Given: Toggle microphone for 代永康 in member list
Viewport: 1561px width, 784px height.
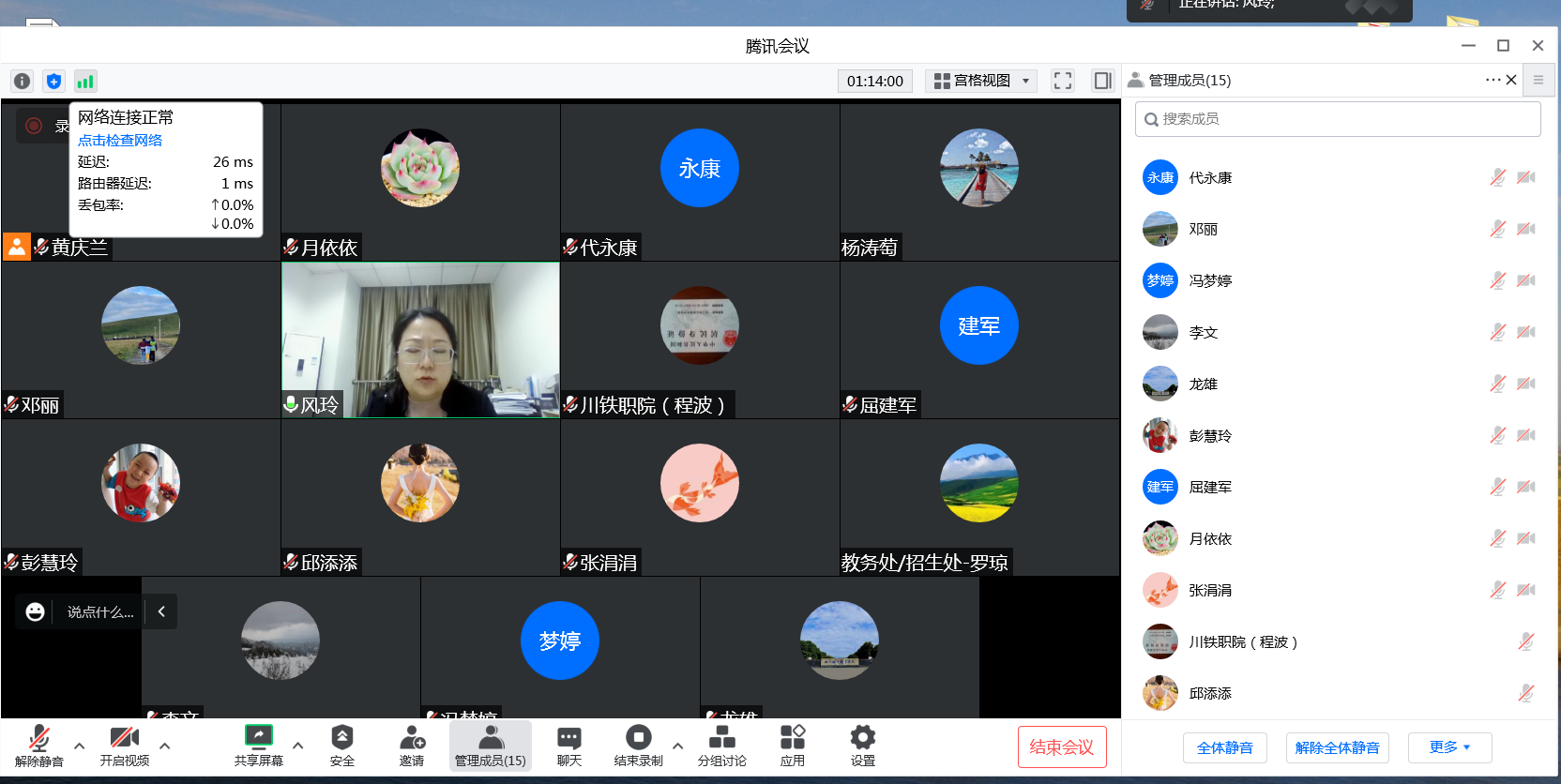Looking at the screenshot, I should click(1497, 177).
